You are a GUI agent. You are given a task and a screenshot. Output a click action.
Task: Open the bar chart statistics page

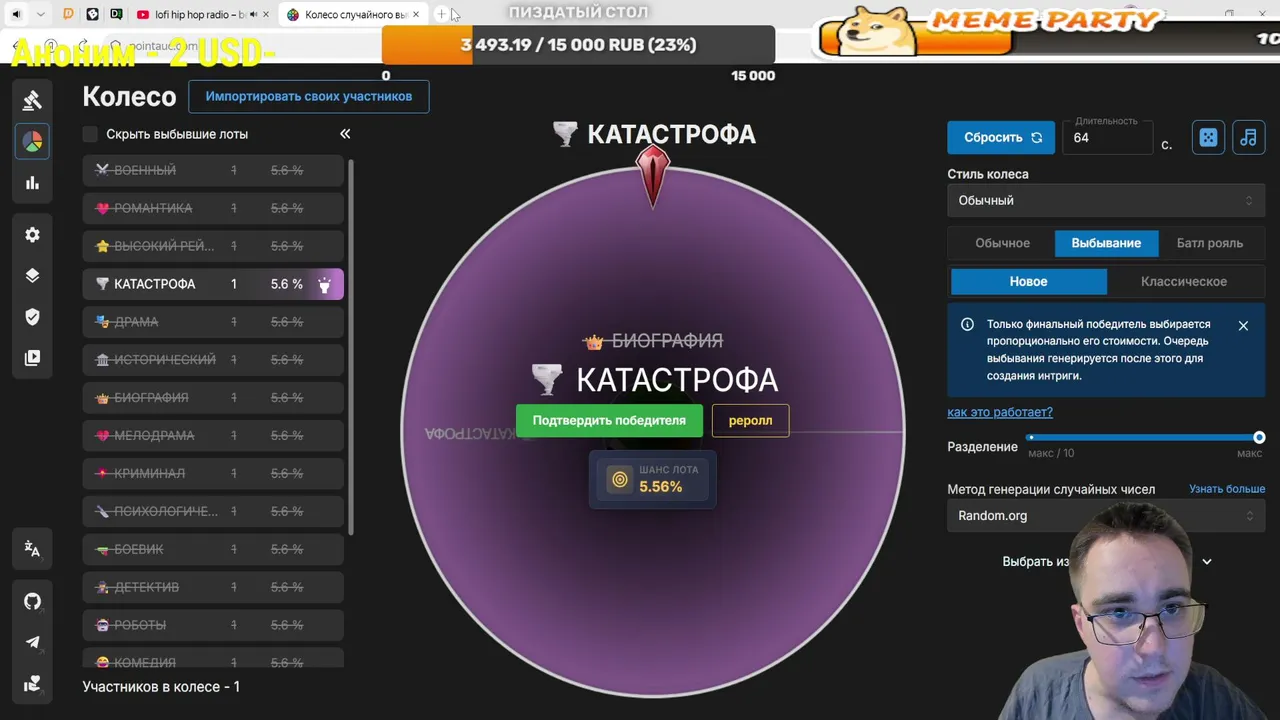pos(32,183)
